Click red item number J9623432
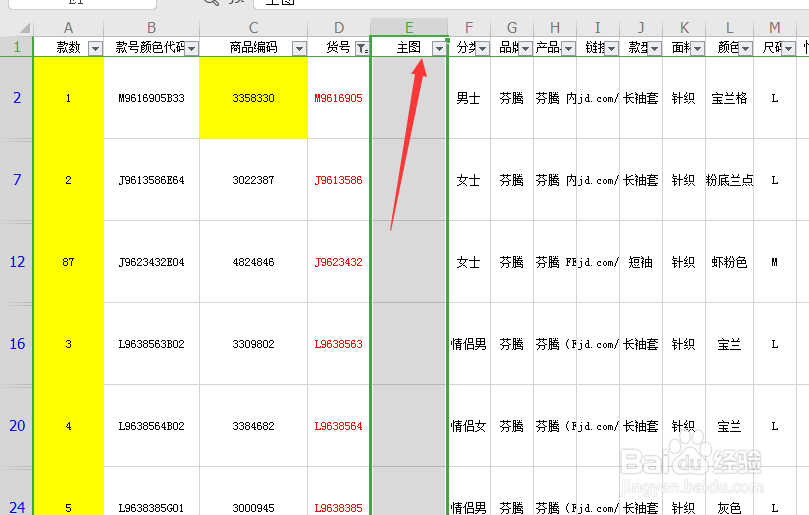Screen dimensions: 809x515 [x=338, y=262]
